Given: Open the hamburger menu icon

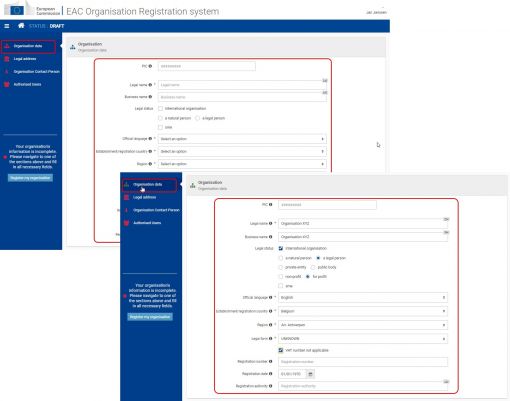Looking at the screenshot, I should pyautogui.click(x=7, y=26).
